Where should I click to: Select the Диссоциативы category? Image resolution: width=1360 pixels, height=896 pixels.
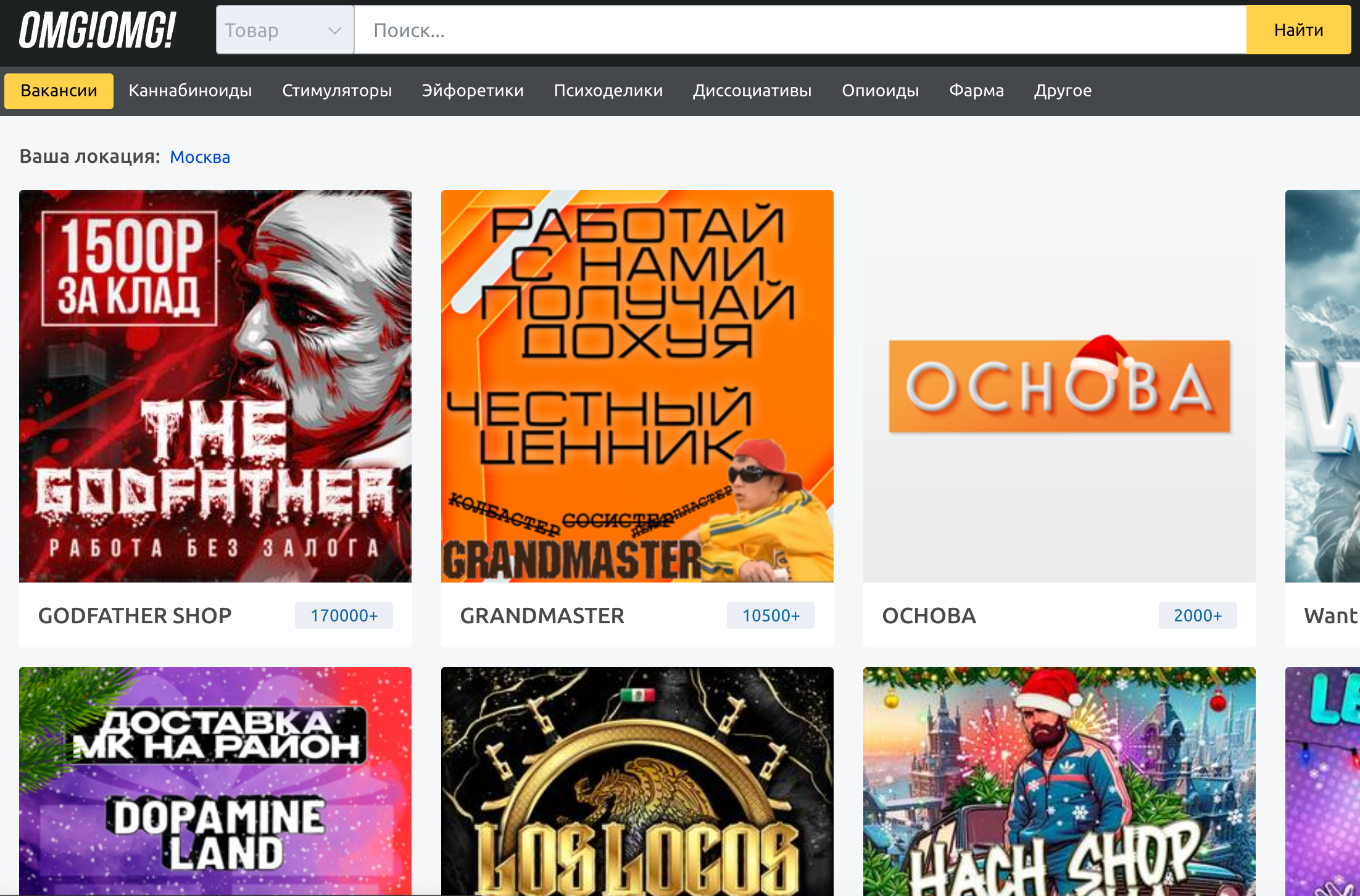752,90
